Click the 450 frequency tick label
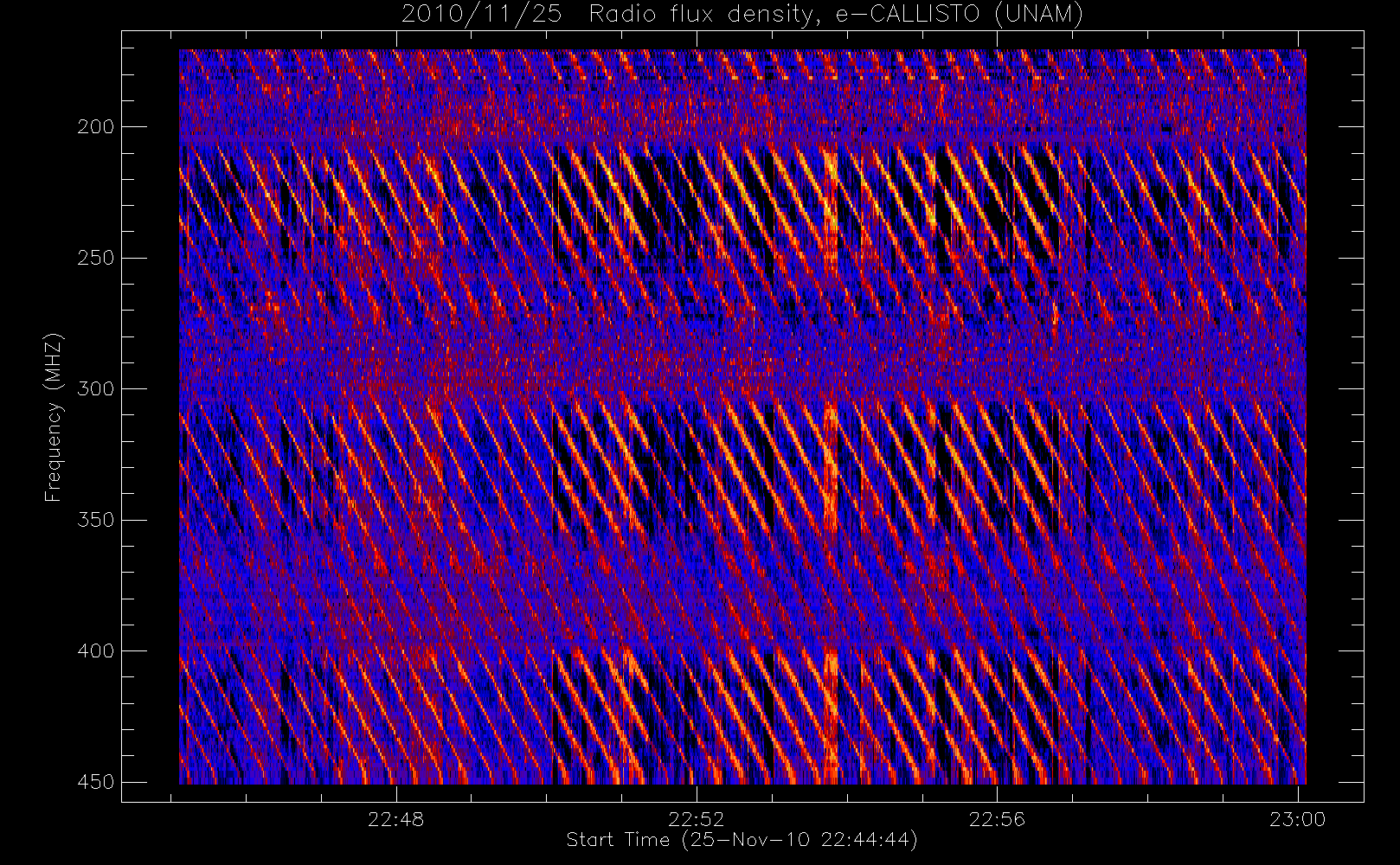1400x865 pixels. pyautogui.click(x=95, y=782)
